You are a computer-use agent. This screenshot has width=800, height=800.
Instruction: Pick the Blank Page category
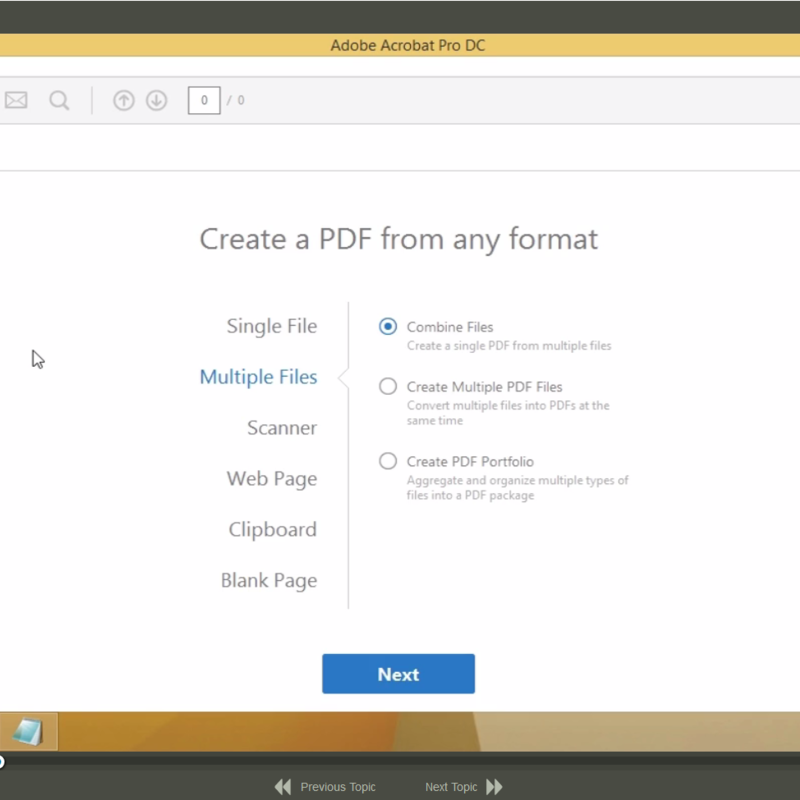[x=269, y=581]
